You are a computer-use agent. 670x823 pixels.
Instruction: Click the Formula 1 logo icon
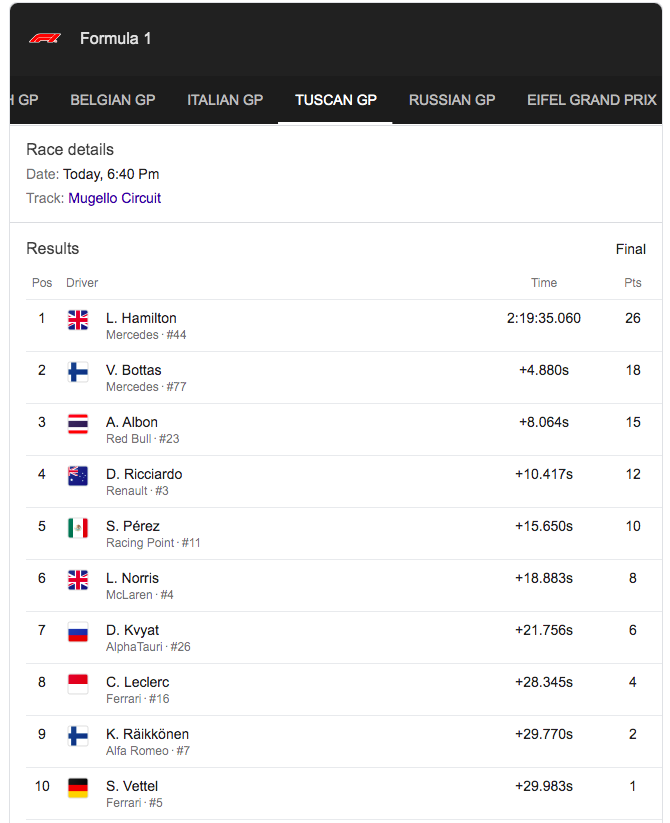click(x=45, y=38)
